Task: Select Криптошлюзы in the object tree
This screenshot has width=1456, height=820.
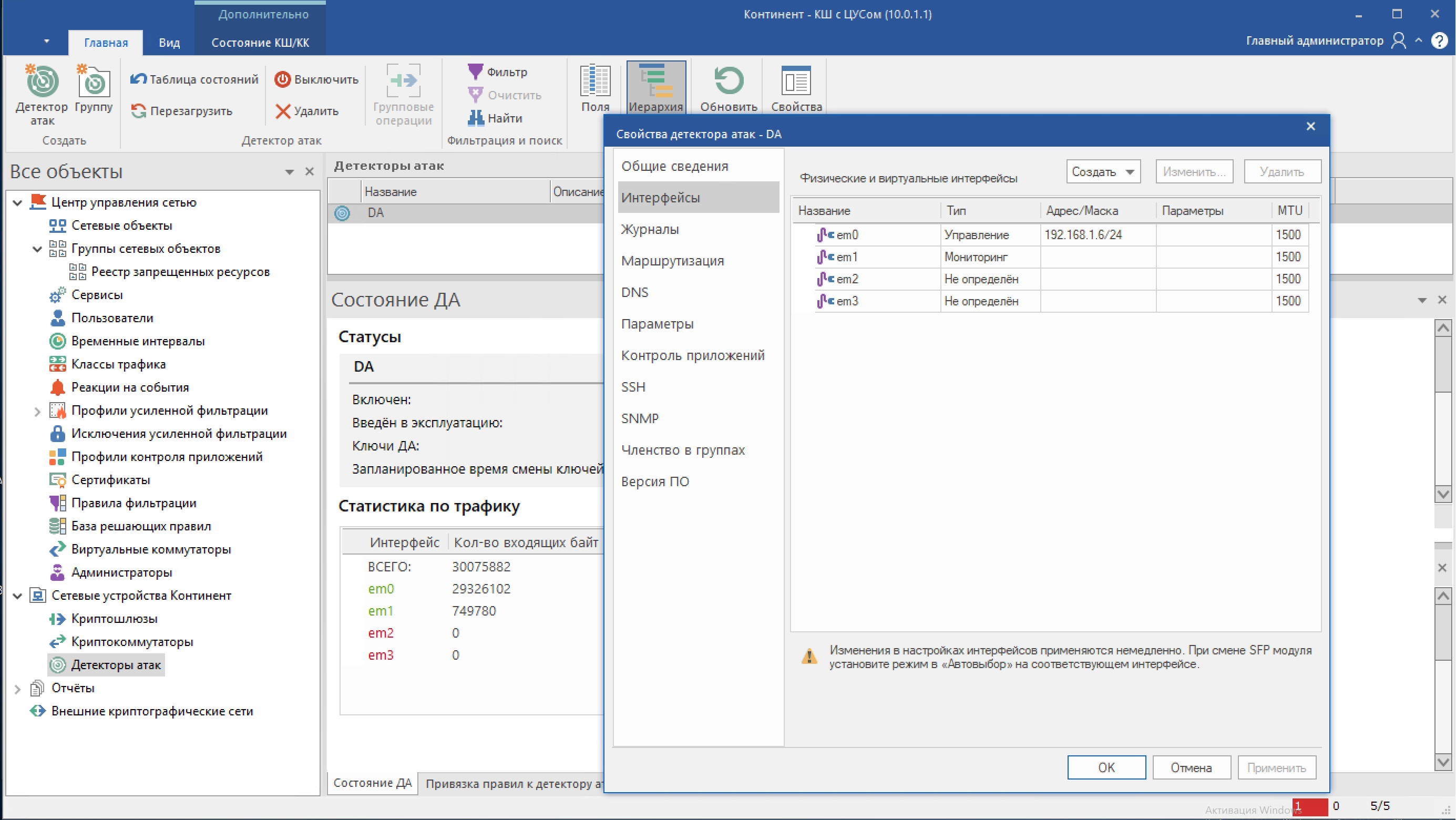Action: point(114,619)
